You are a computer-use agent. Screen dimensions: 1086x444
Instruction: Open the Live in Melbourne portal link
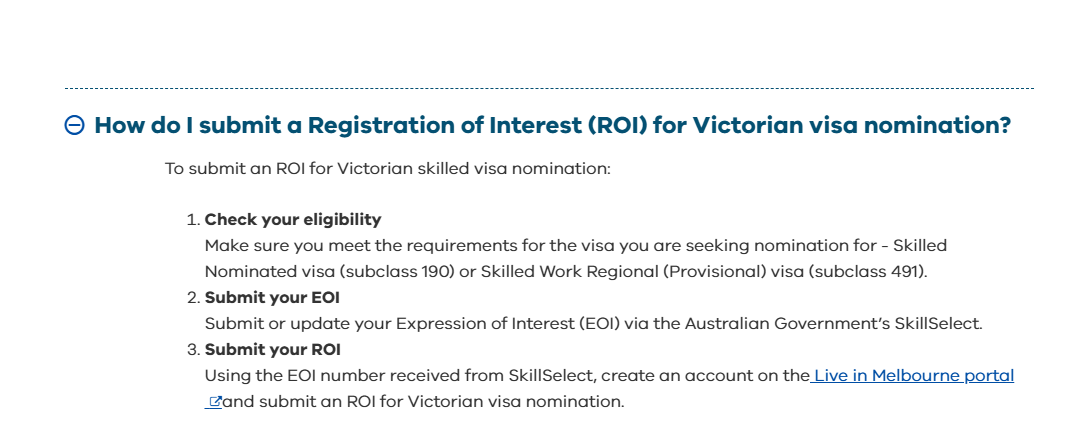coord(912,375)
